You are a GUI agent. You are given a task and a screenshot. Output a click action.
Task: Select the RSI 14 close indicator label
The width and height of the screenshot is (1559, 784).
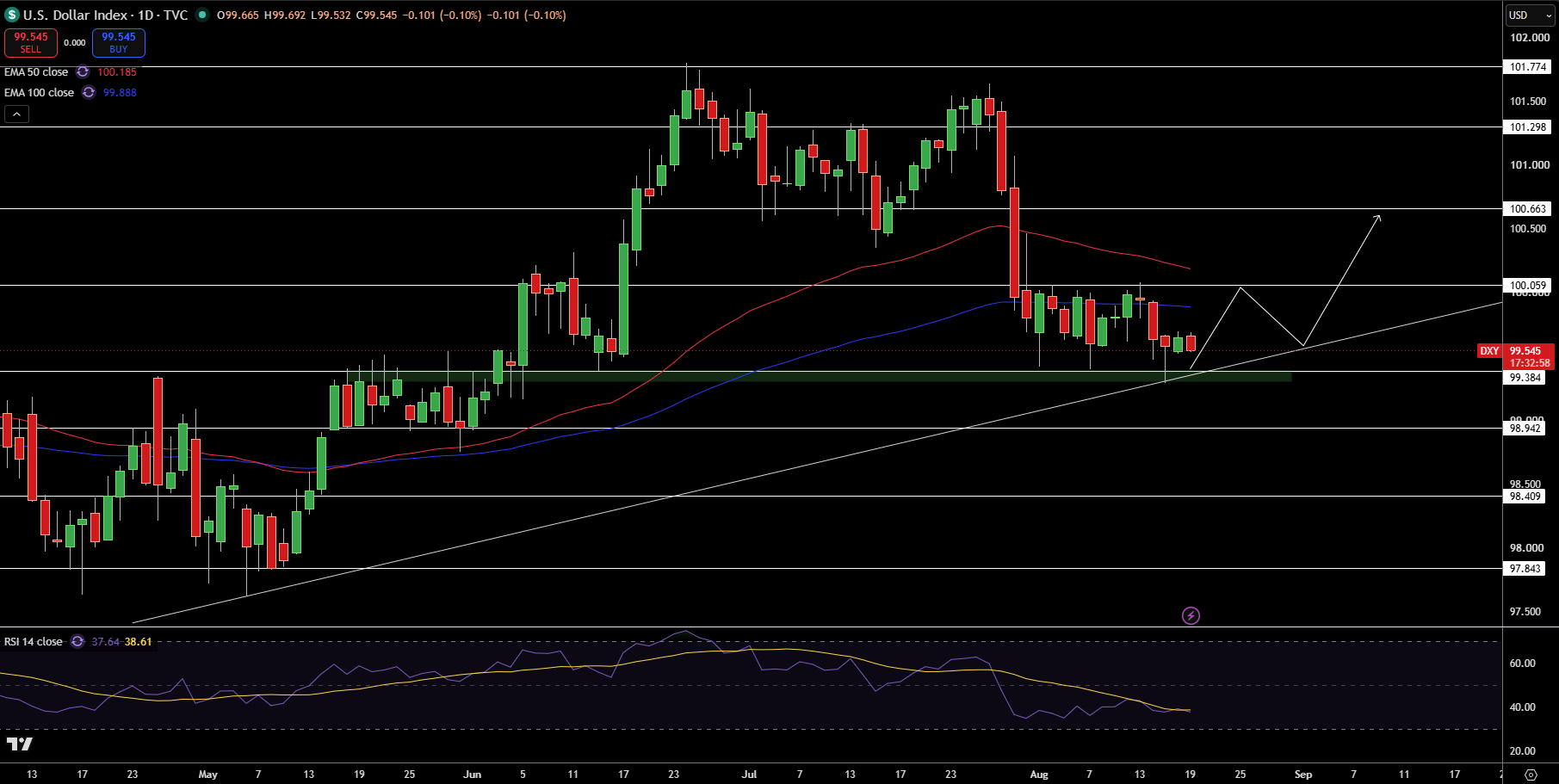[x=34, y=642]
